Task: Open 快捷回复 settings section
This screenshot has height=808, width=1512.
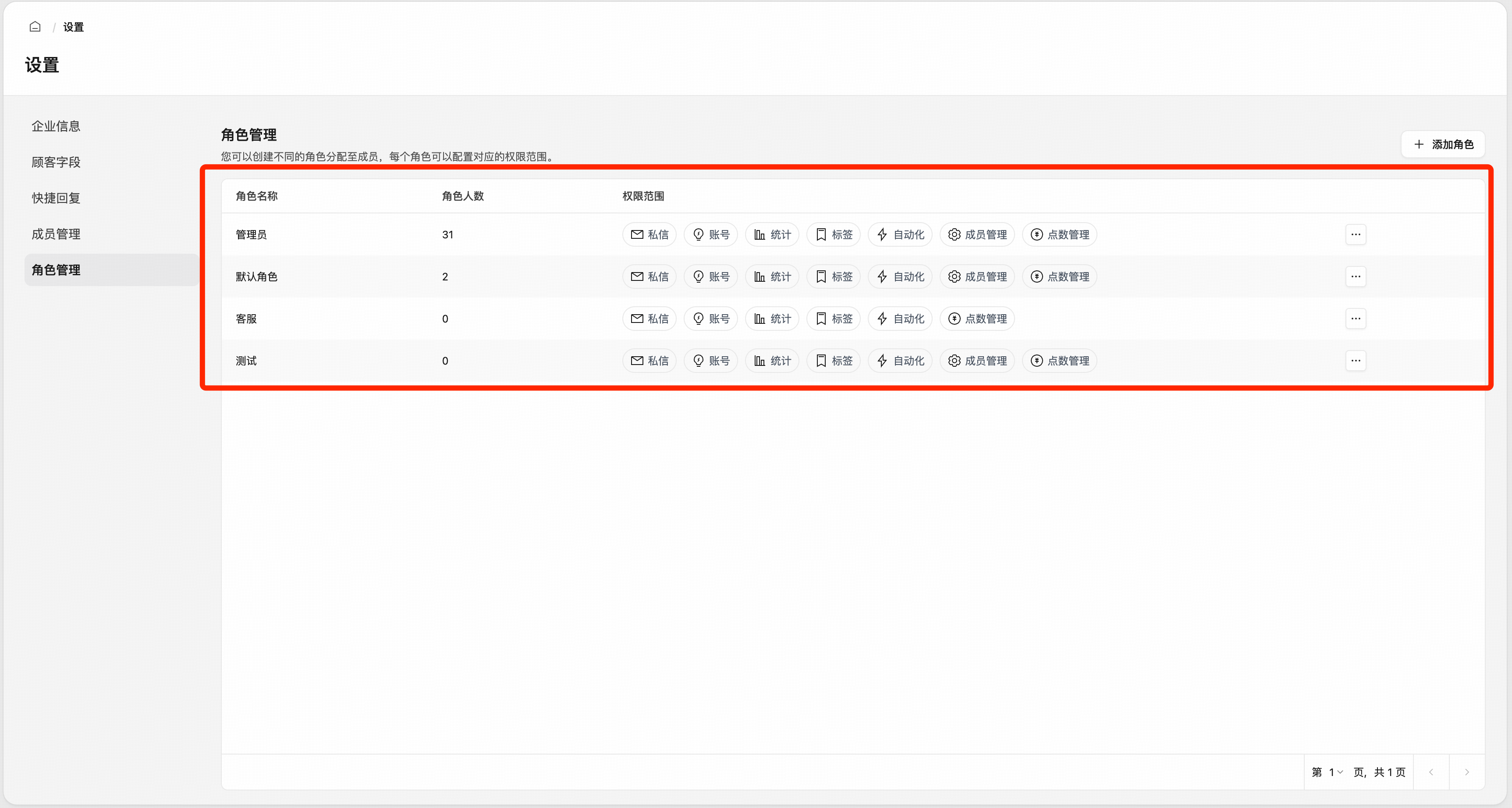Action: pyautogui.click(x=56, y=198)
